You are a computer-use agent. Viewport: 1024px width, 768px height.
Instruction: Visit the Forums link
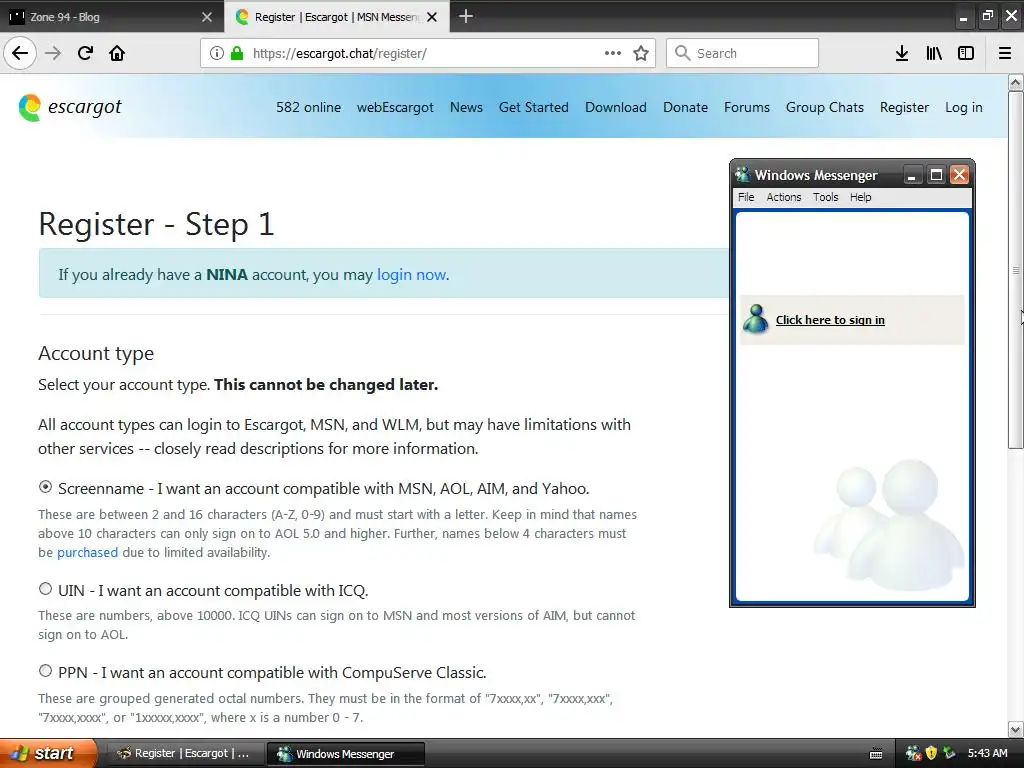pyautogui.click(x=746, y=107)
